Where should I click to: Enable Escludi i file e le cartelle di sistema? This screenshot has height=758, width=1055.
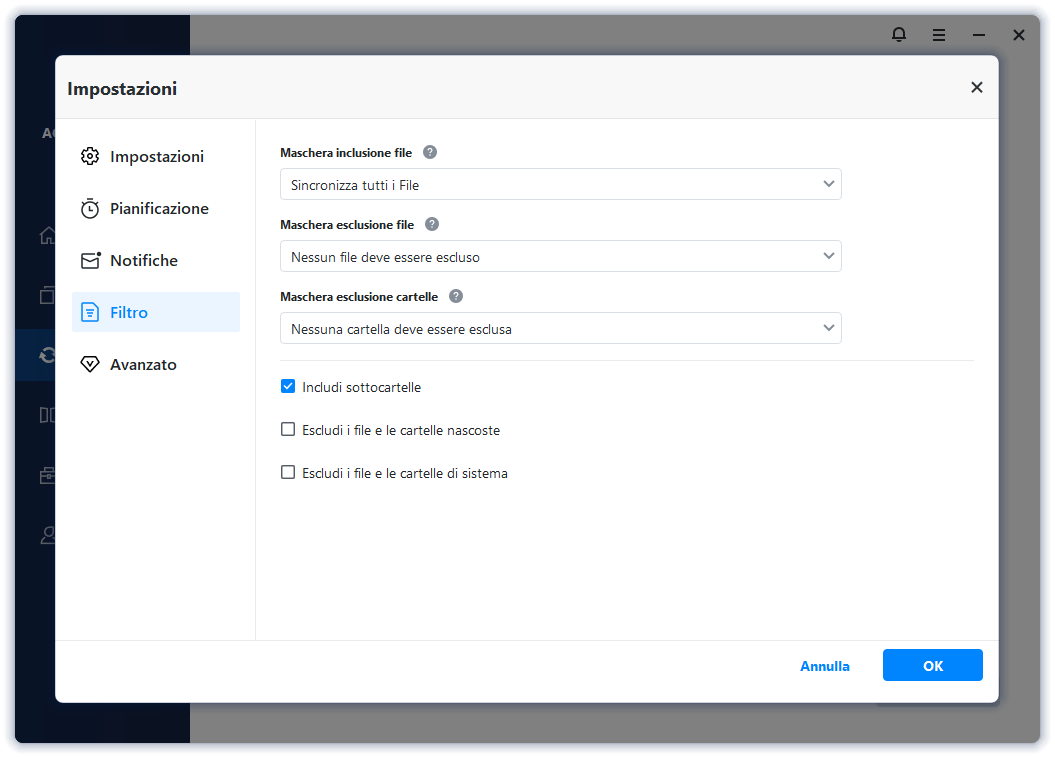[288, 473]
